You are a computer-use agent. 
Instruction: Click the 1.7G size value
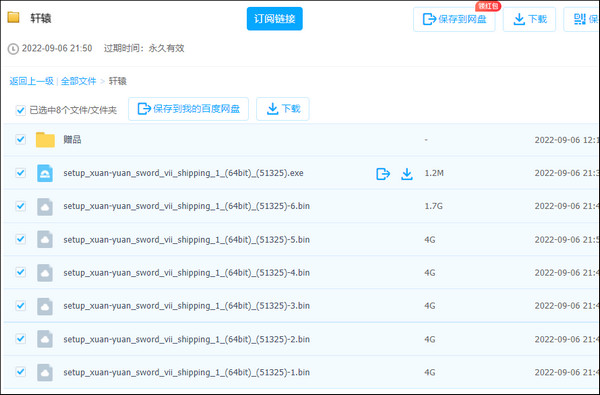click(434, 206)
